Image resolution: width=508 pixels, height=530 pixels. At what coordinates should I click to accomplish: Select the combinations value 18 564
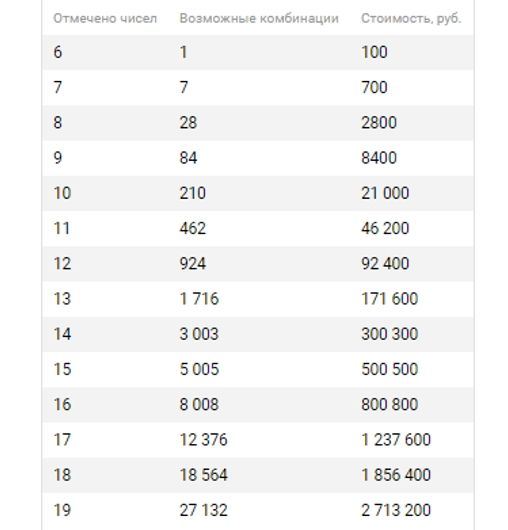click(x=203, y=475)
